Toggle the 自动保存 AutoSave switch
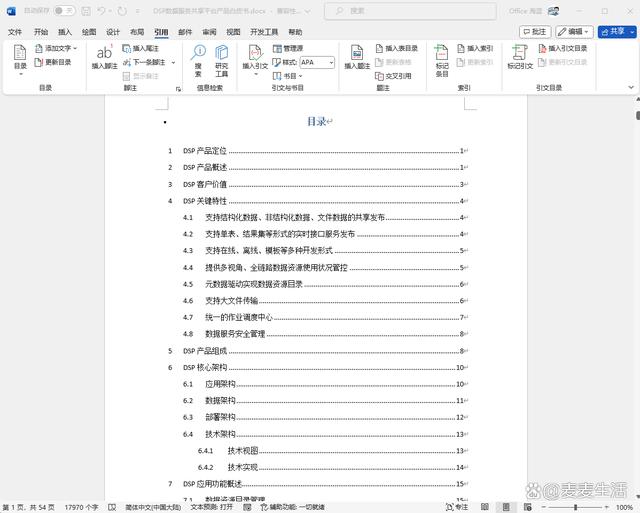 pyautogui.click(x=64, y=11)
